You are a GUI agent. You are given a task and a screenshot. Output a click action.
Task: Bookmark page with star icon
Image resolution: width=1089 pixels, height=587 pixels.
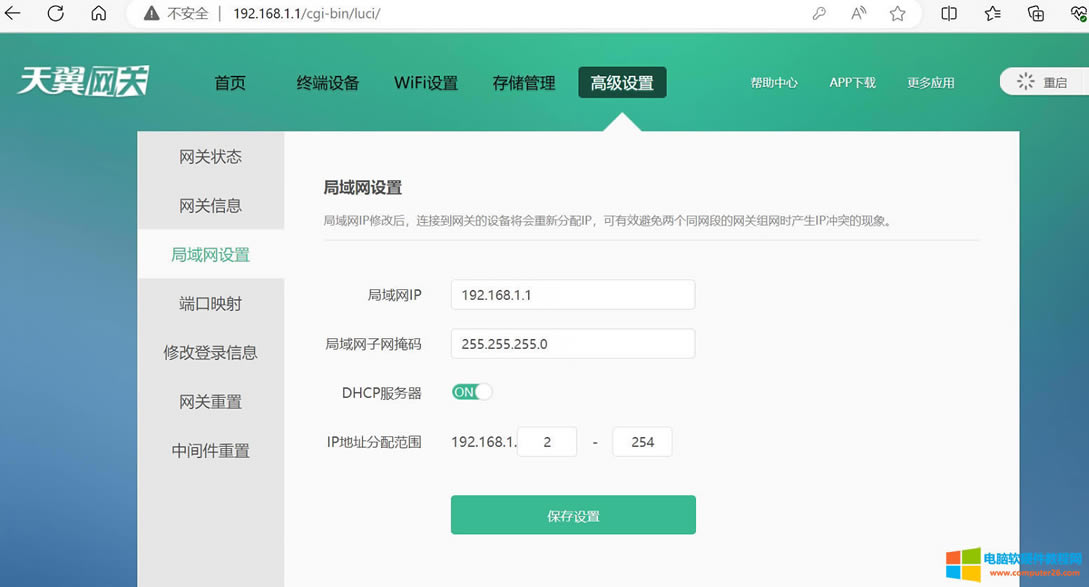click(897, 14)
